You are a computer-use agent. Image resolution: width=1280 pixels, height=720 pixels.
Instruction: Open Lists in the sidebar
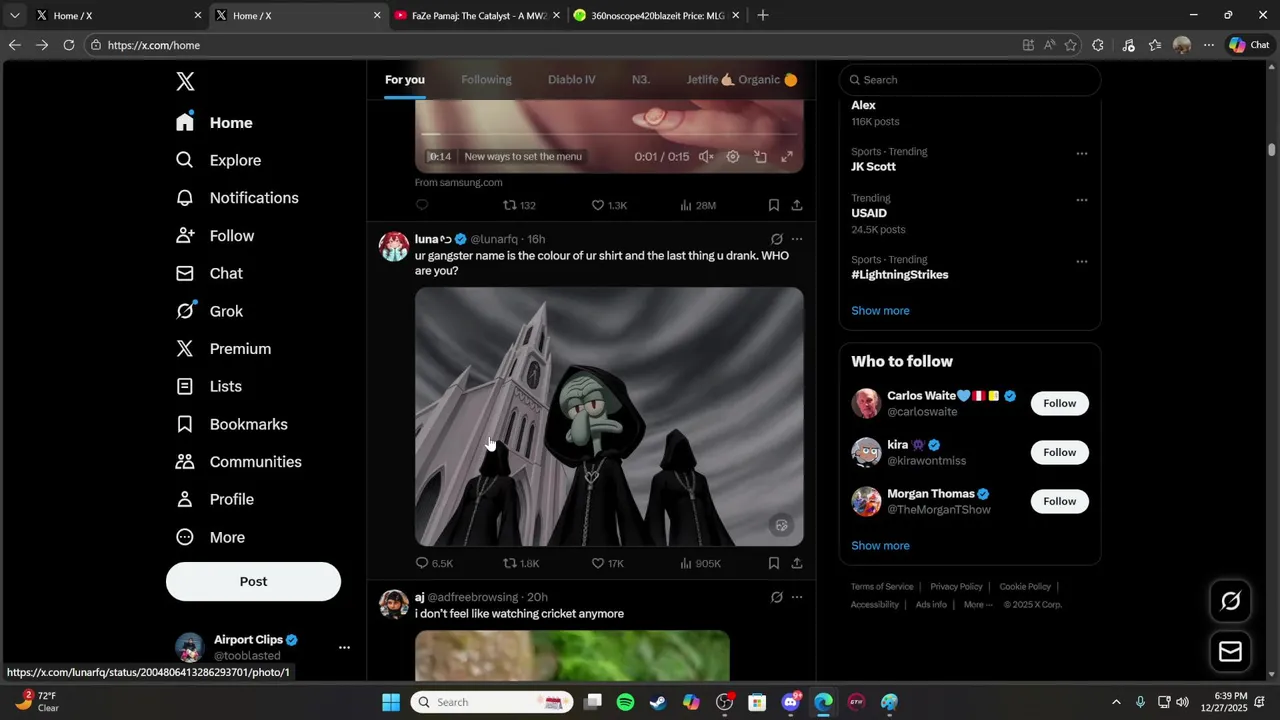(x=208, y=386)
